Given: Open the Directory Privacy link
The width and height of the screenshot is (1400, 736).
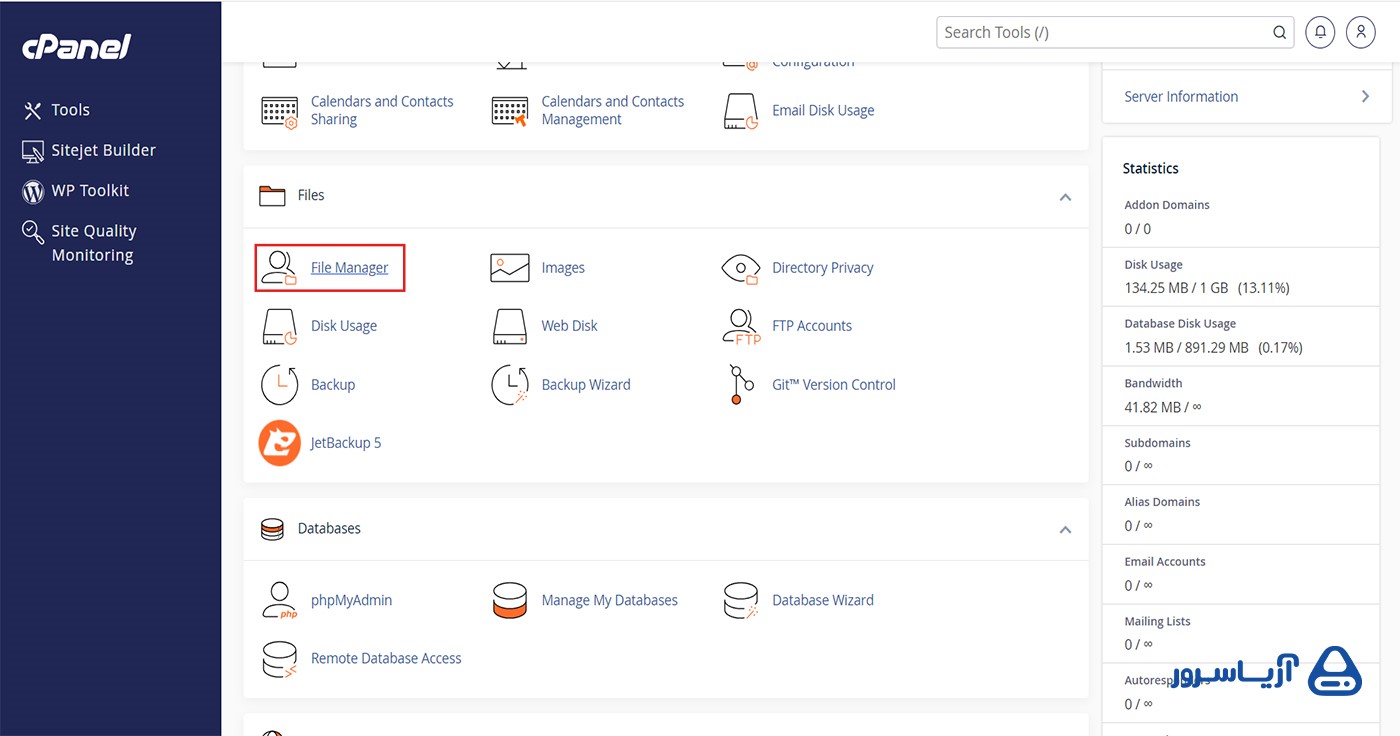Looking at the screenshot, I should 823,268.
